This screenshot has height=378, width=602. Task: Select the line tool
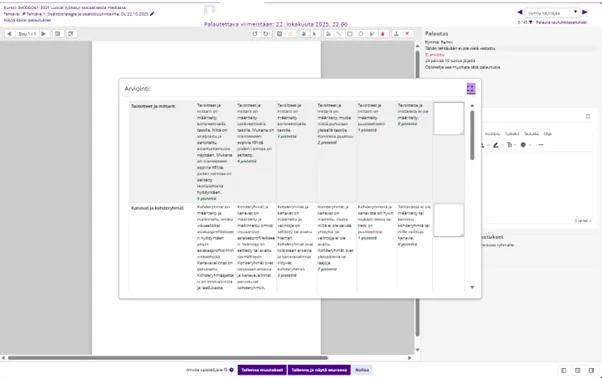(339, 34)
